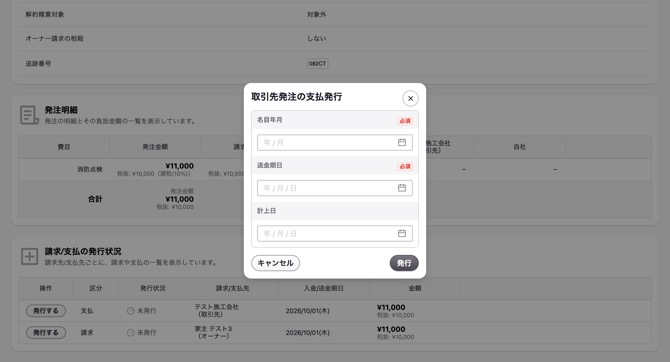Click ¥11,000 amount in 請求 row

coord(391,329)
